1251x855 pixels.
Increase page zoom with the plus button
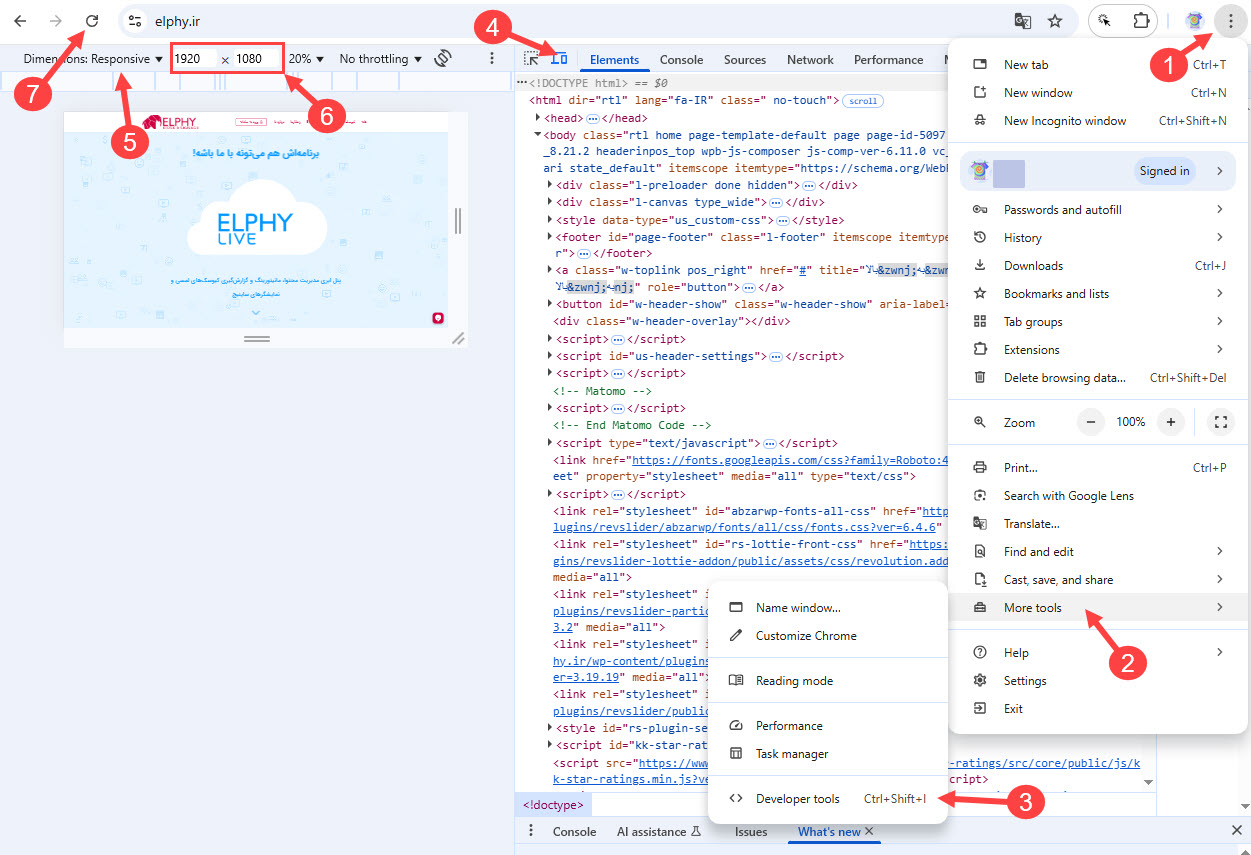[x=1170, y=422]
